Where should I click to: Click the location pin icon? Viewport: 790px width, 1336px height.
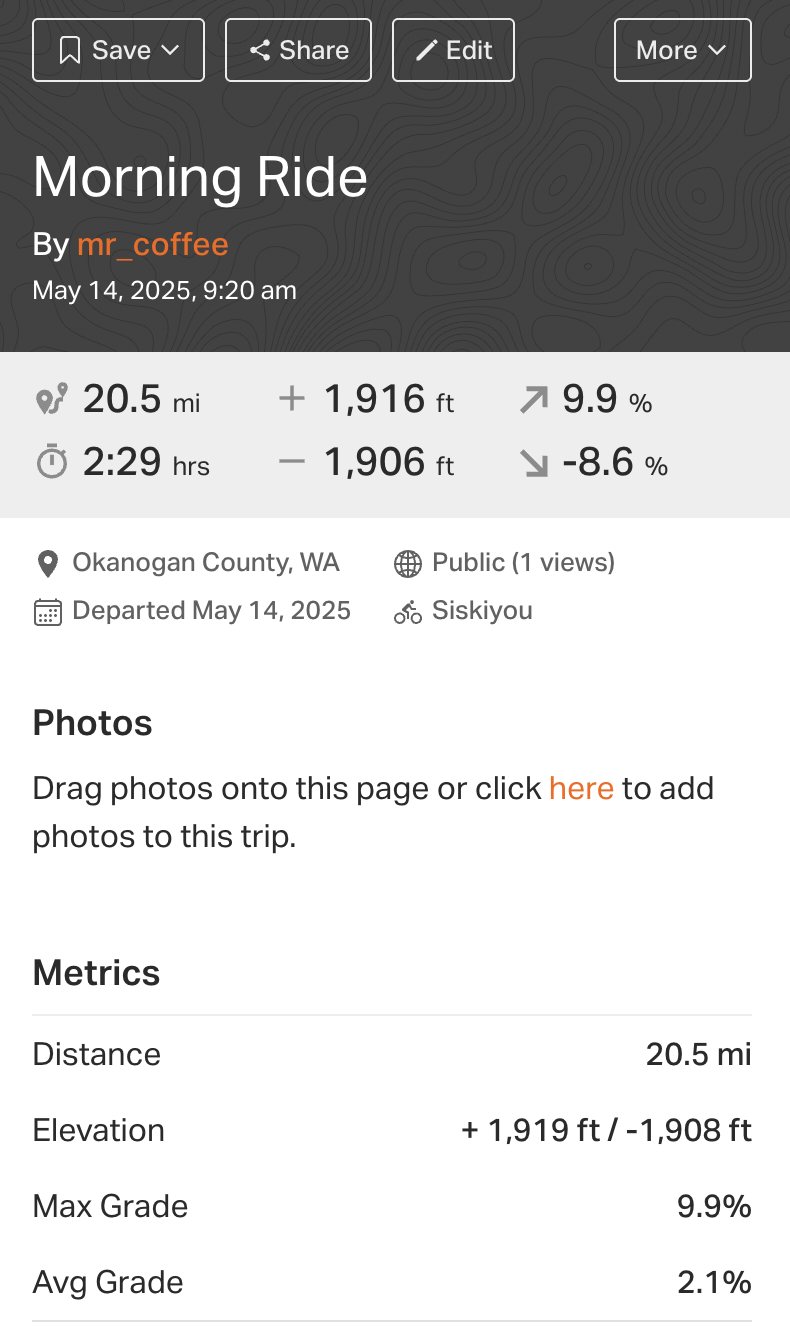pyautogui.click(x=47, y=564)
